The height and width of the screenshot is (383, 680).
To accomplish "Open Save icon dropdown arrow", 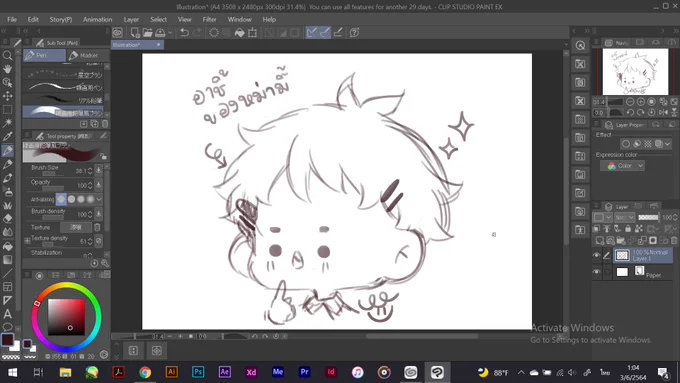I will 170,33.
